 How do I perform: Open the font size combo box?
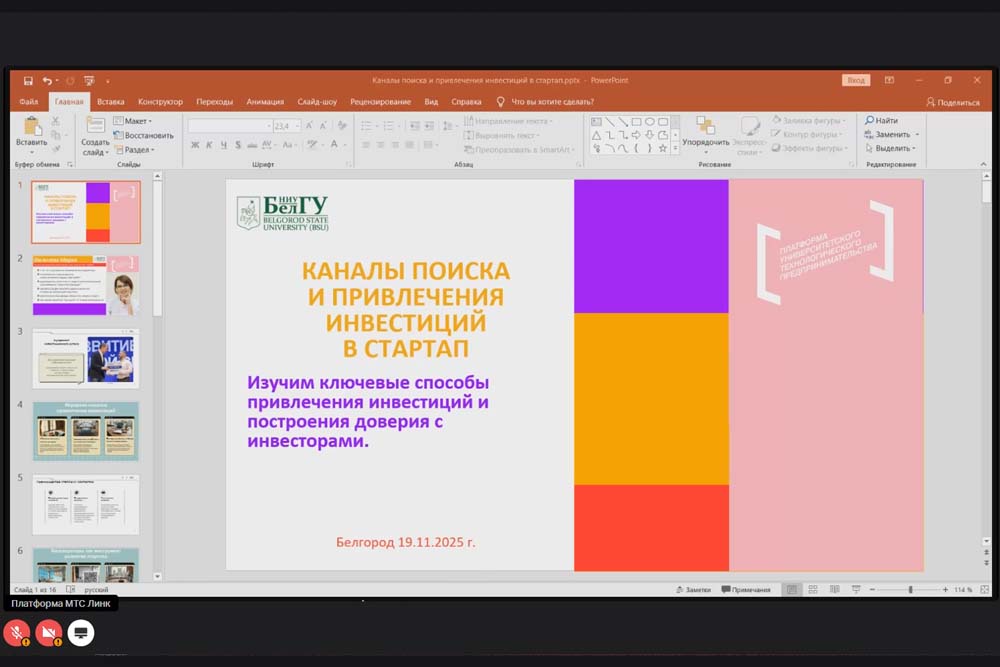tap(285, 126)
